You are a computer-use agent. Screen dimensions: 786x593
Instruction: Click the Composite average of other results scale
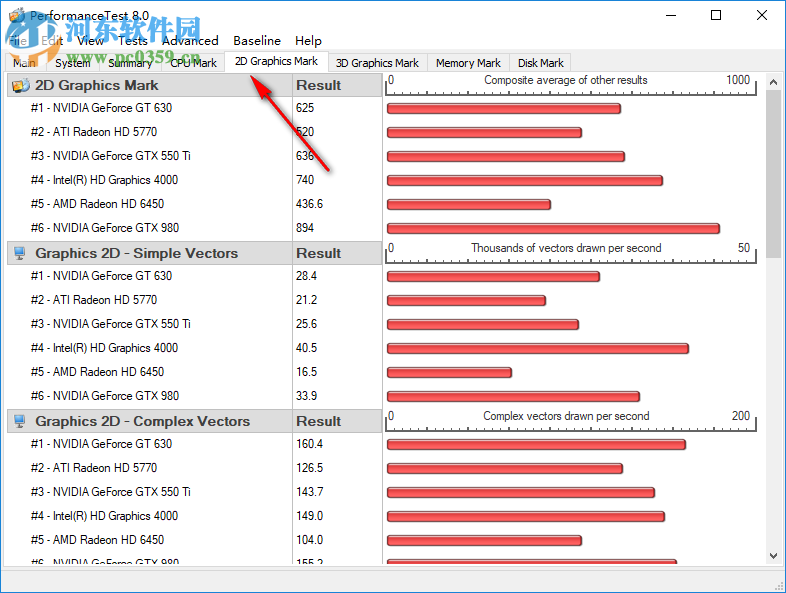(x=570, y=85)
